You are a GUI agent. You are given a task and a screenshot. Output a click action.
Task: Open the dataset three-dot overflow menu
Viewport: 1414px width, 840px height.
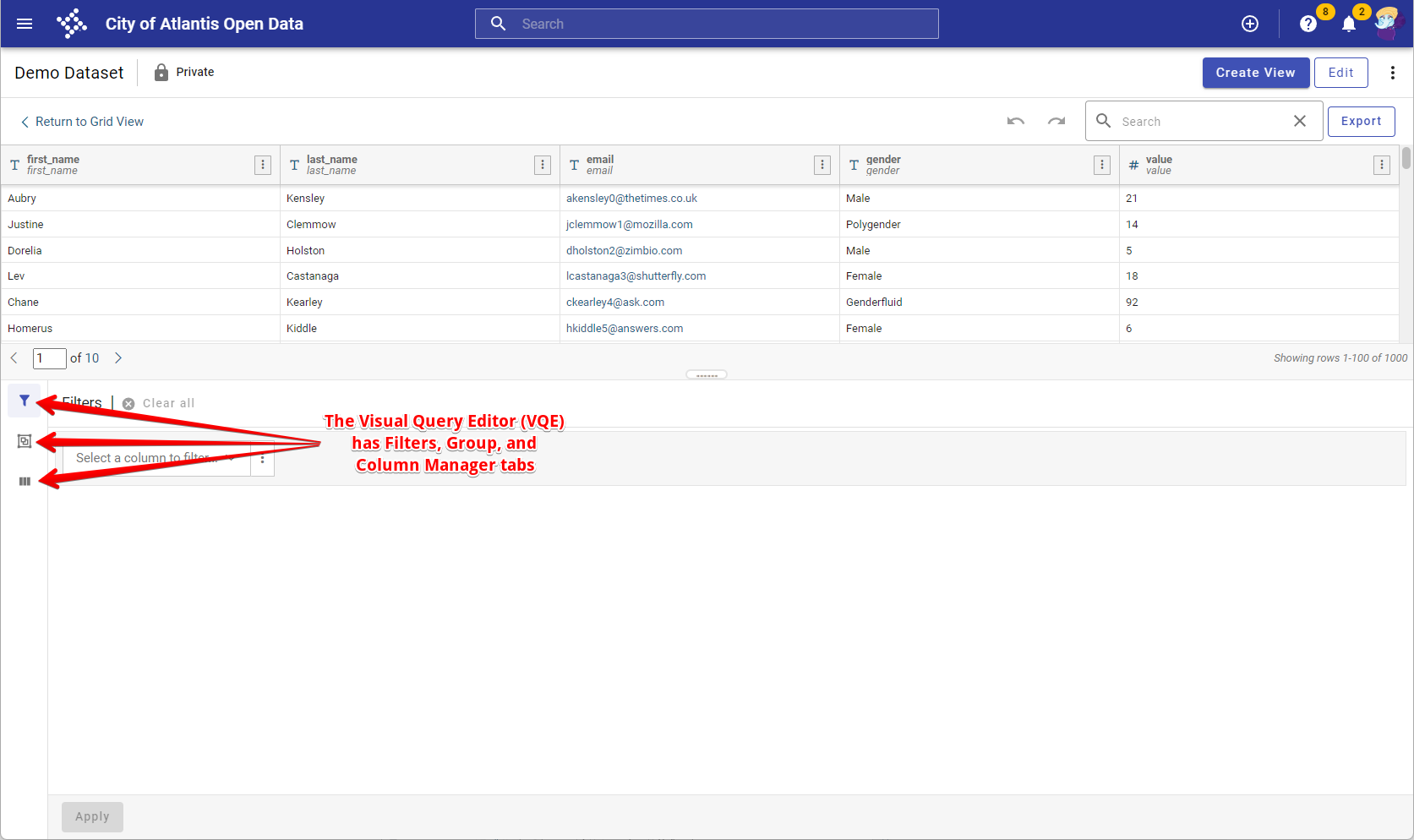(1392, 73)
